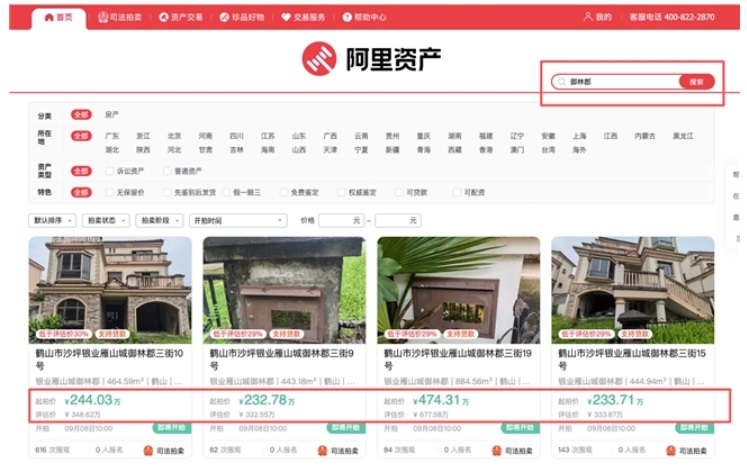Click customer service number 400-822-2870
Viewport: 747px width, 476px height.
(x=689, y=17)
